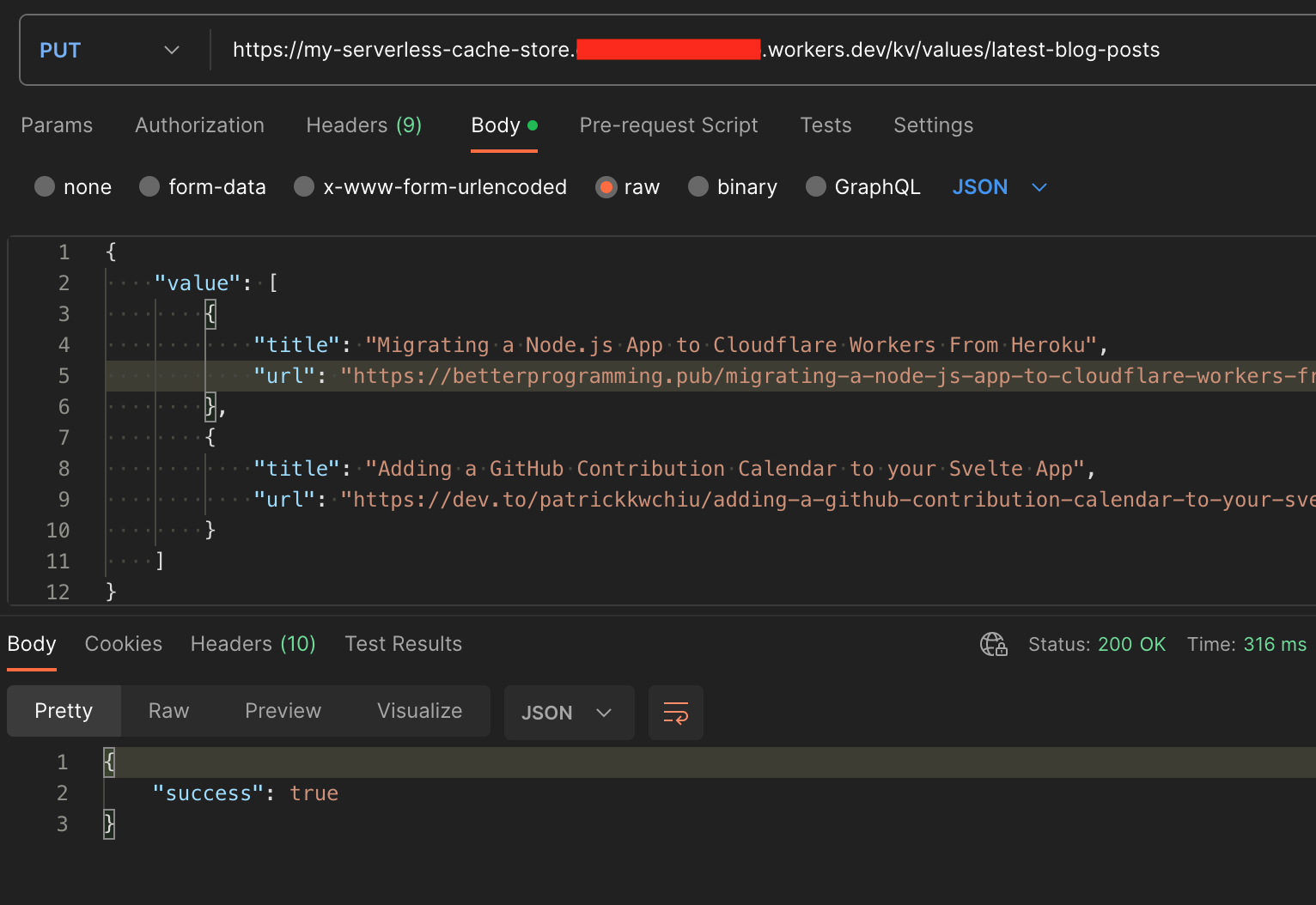Click the true value in response
Viewport: 1316px width, 905px height.
[x=314, y=793]
